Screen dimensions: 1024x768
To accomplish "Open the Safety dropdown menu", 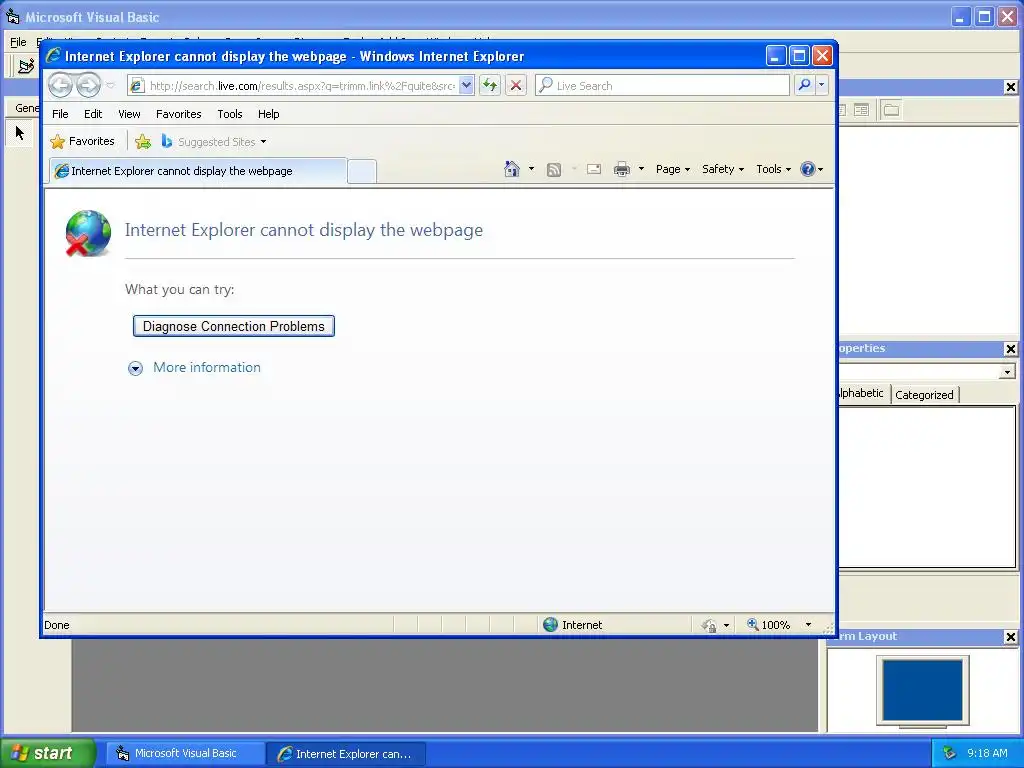I will pos(723,169).
